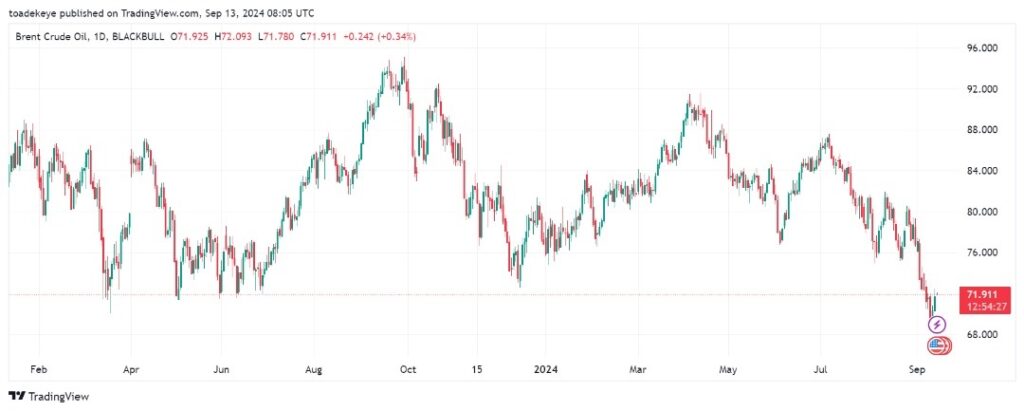Click the red 71.911 current price label

click(981, 294)
